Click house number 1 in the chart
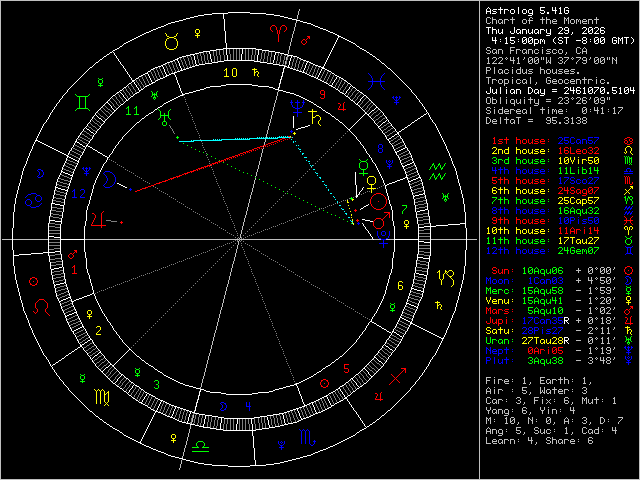640x480 pixels. point(74,270)
